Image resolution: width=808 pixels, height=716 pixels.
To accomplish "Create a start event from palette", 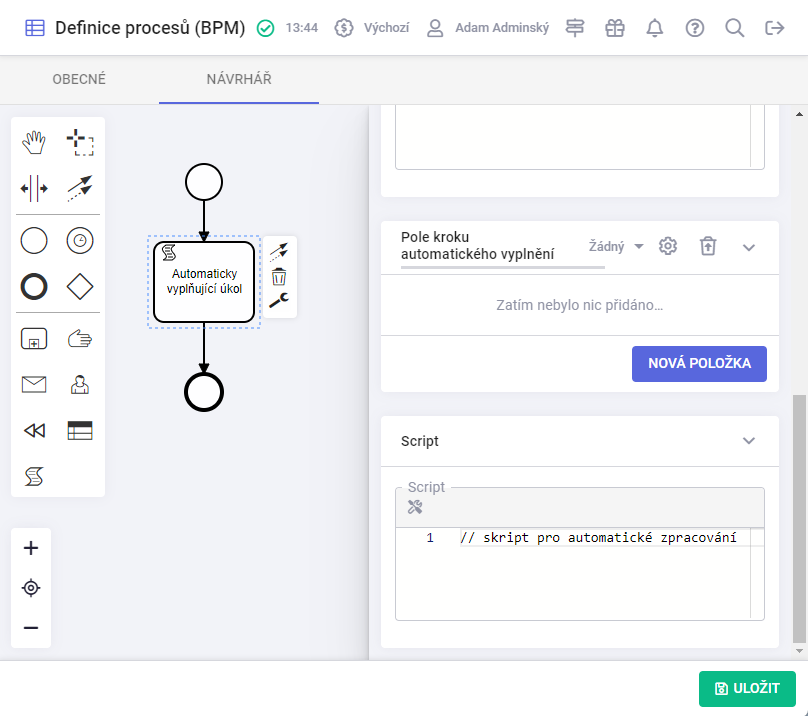I will (34, 241).
